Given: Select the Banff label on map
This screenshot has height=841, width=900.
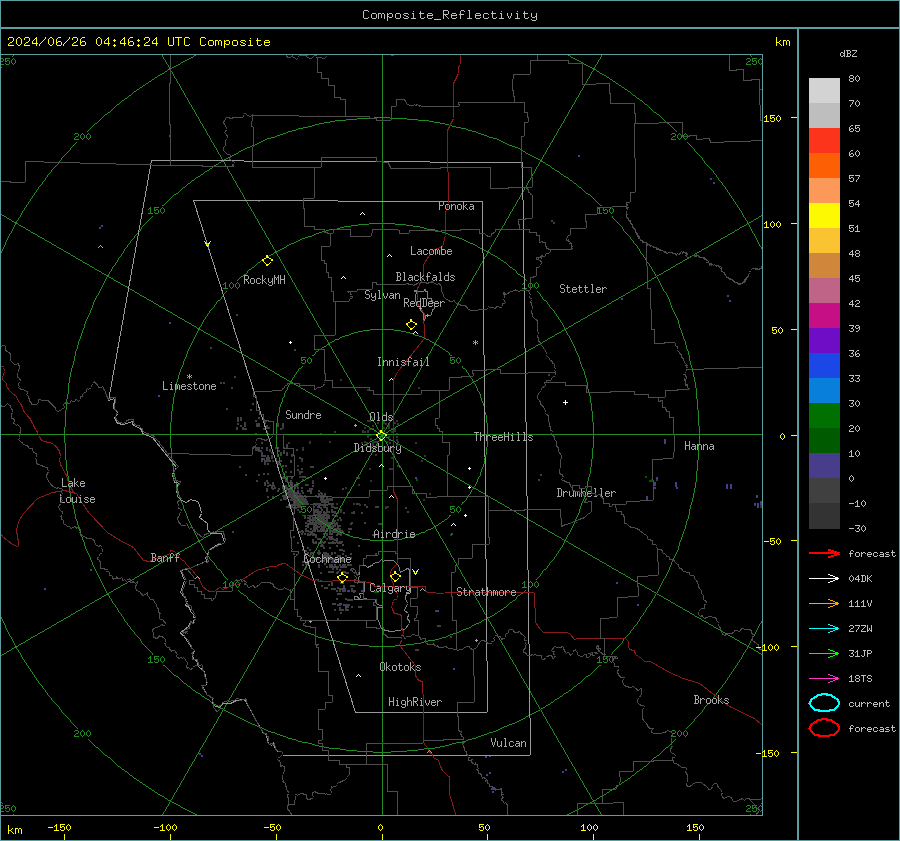Looking at the screenshot, I should 165,557.
